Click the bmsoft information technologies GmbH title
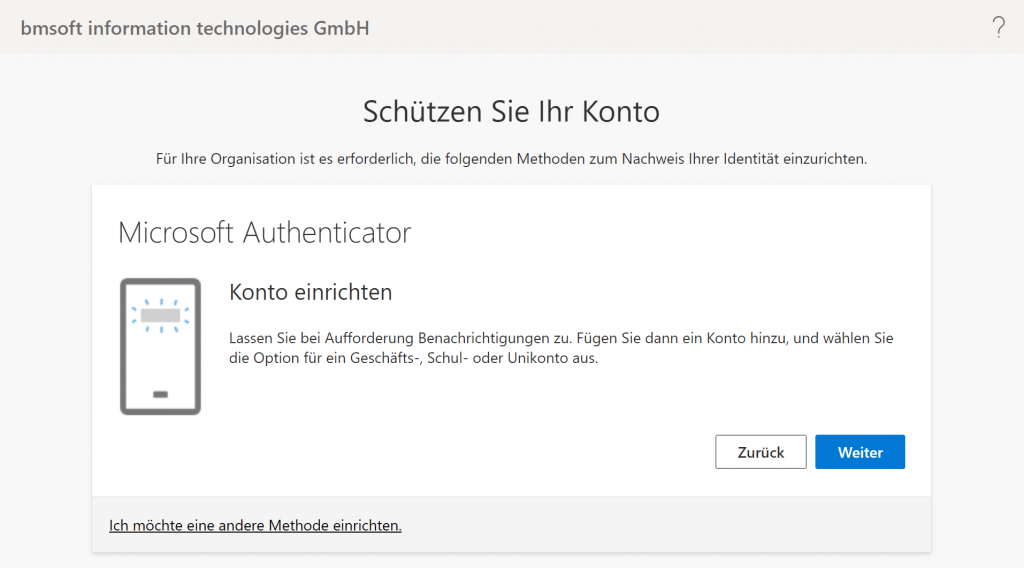 (x=195, y=28)
